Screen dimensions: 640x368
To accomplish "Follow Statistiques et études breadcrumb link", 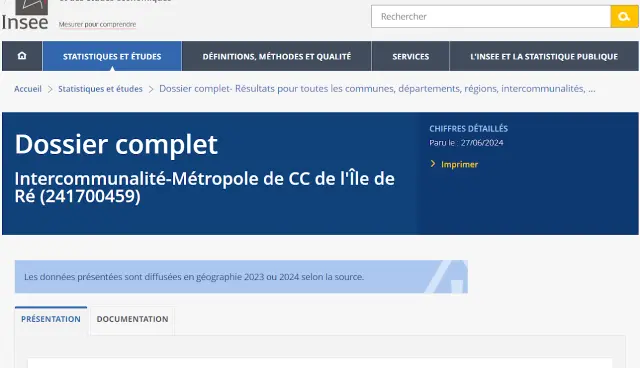I will [x=100, y=89].
